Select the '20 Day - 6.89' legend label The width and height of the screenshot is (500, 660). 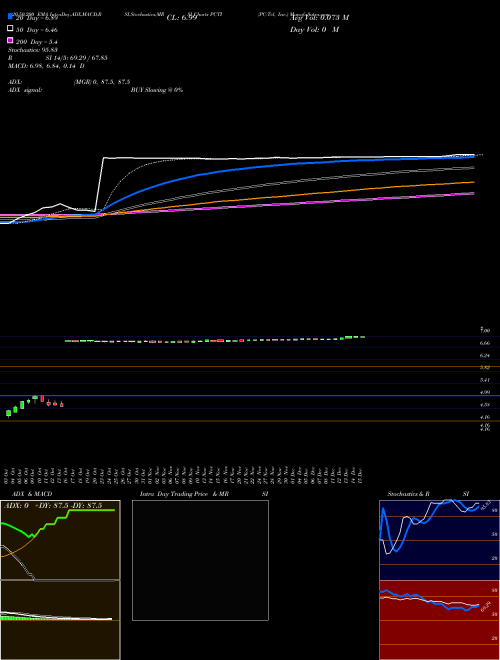pos(36,18)
